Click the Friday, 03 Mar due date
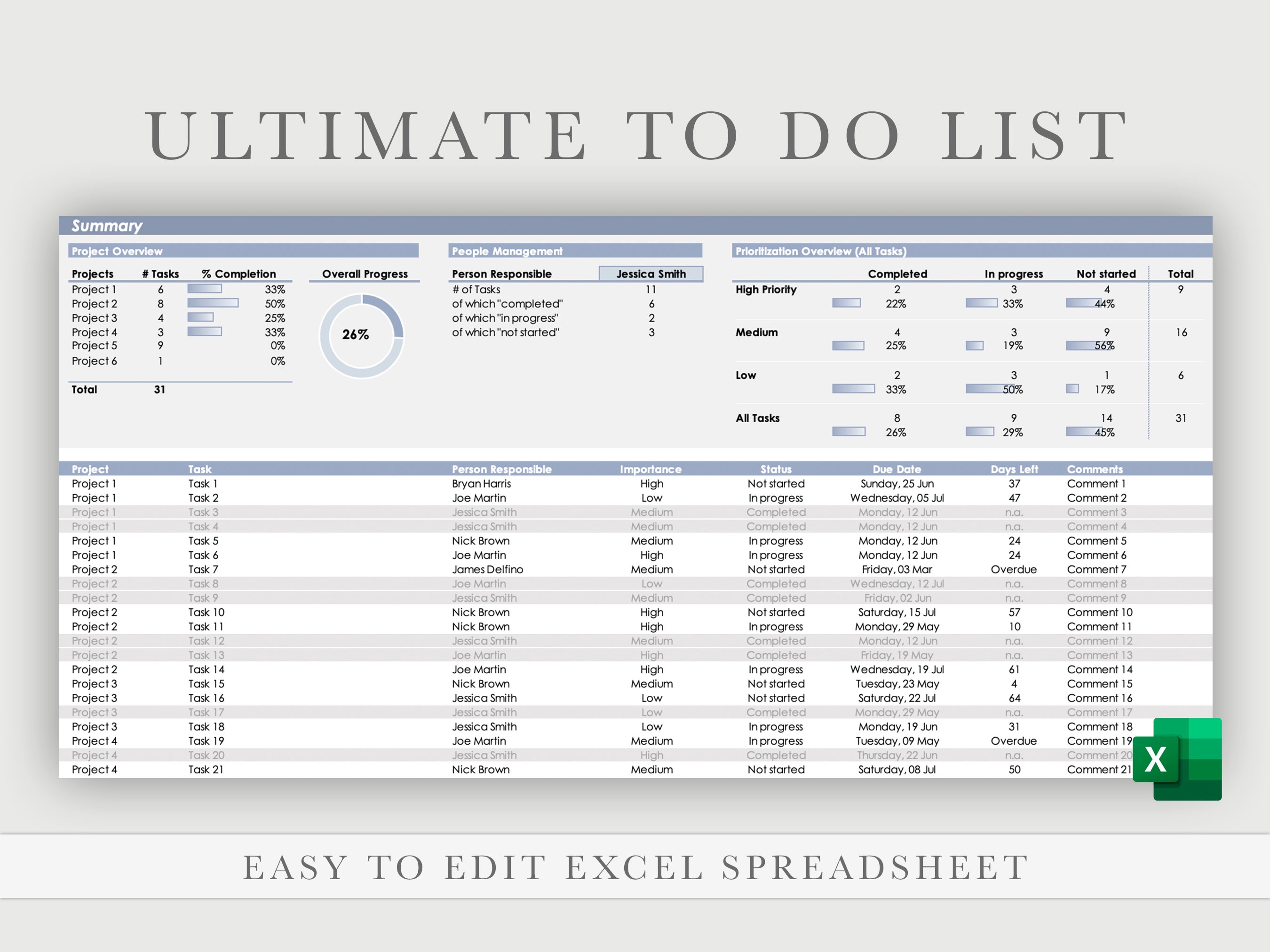The width and height of the screenshot is (1270, 952). [897, 569]
